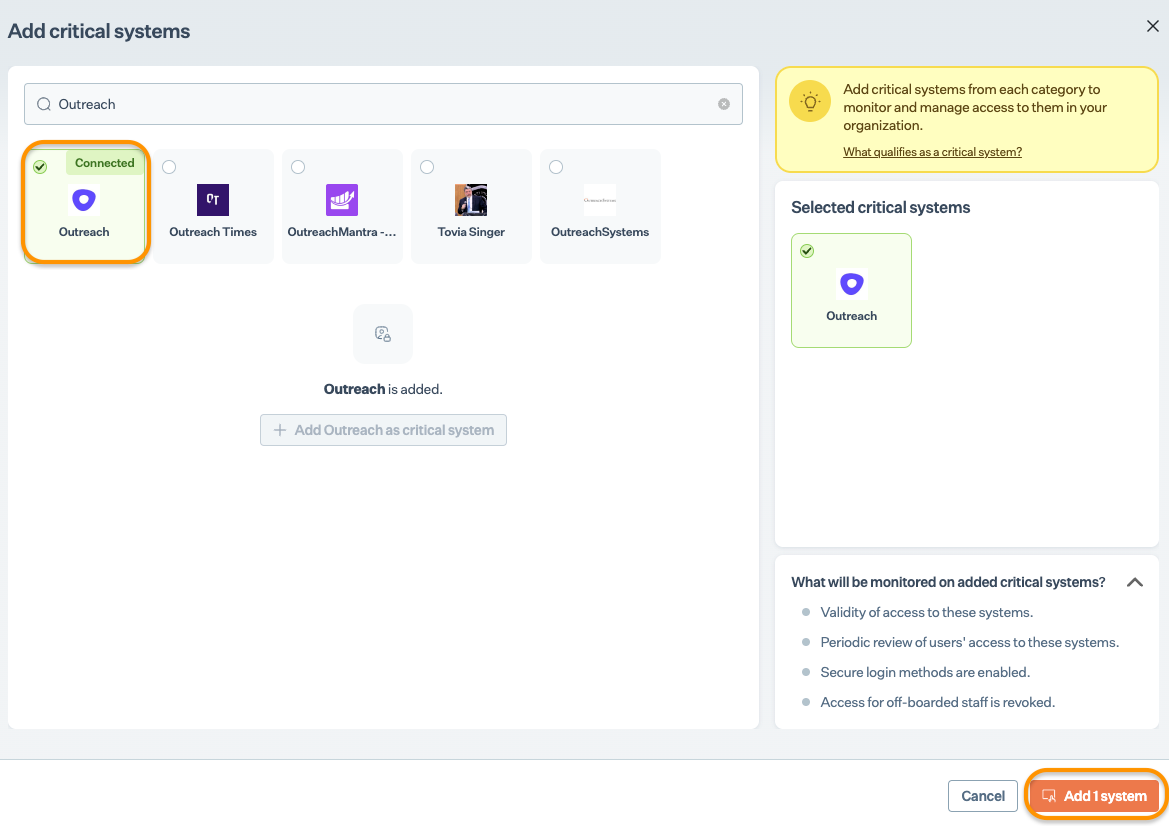Click the search magnifier icon
1169x826 pixels.
point(44,104)
